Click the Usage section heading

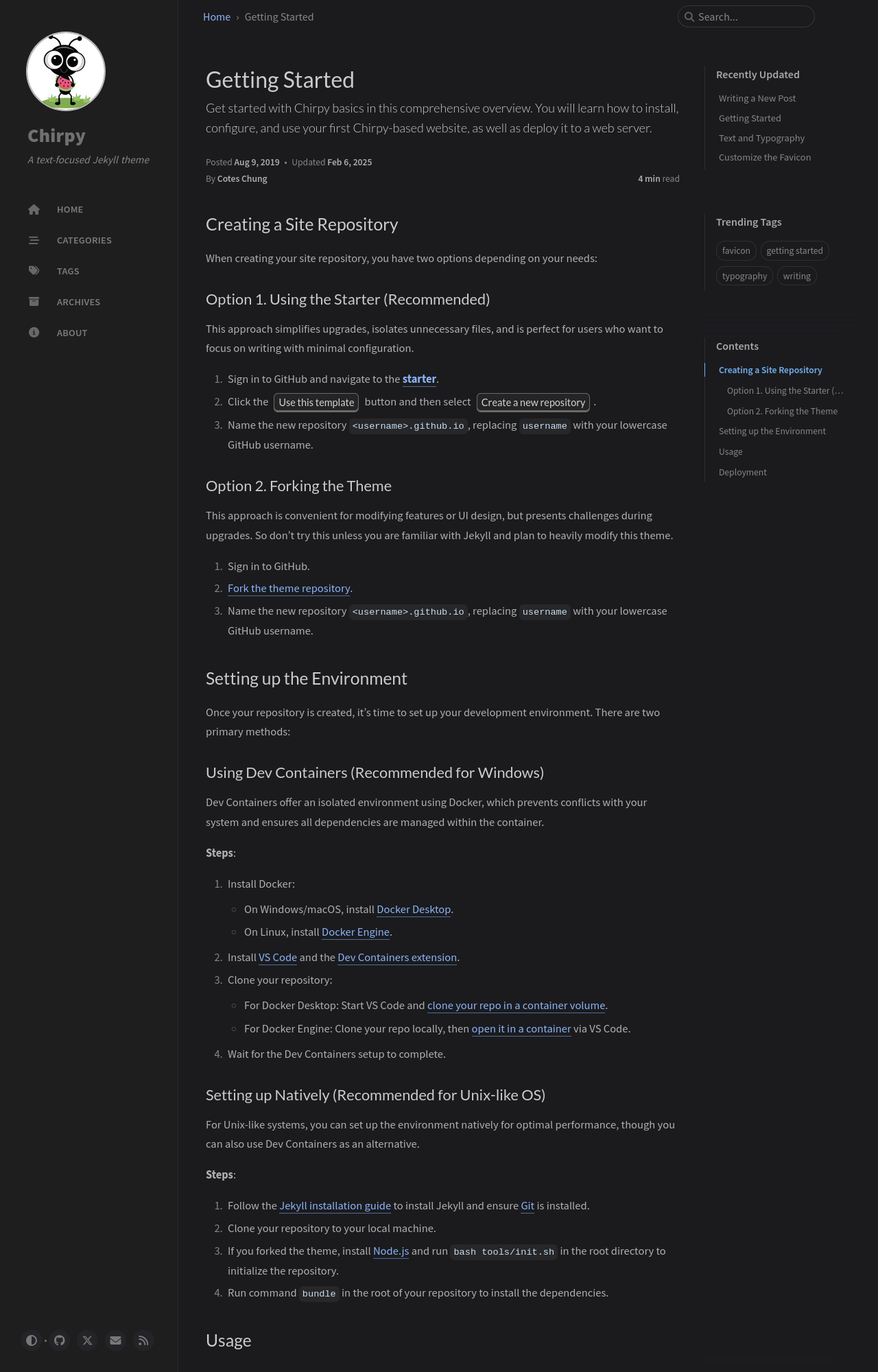pos(228,1340)
